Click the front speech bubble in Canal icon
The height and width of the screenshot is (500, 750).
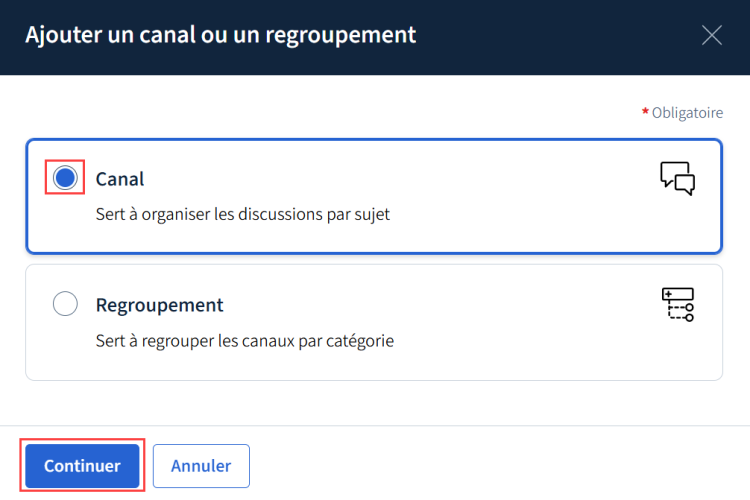point(686,185)
